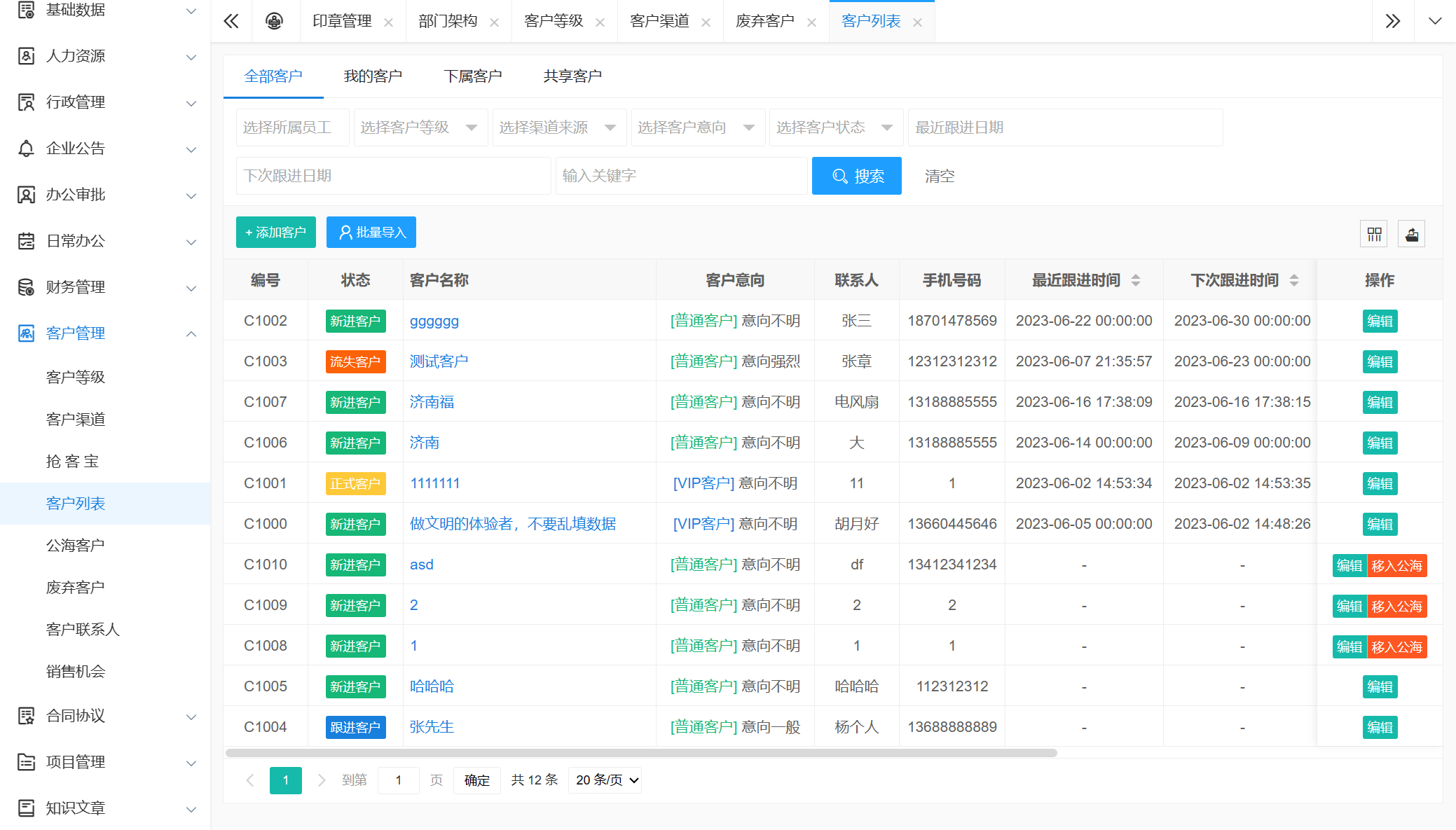
Task: Switch to the 我的客户 tab
Action: tap(373, 76)
